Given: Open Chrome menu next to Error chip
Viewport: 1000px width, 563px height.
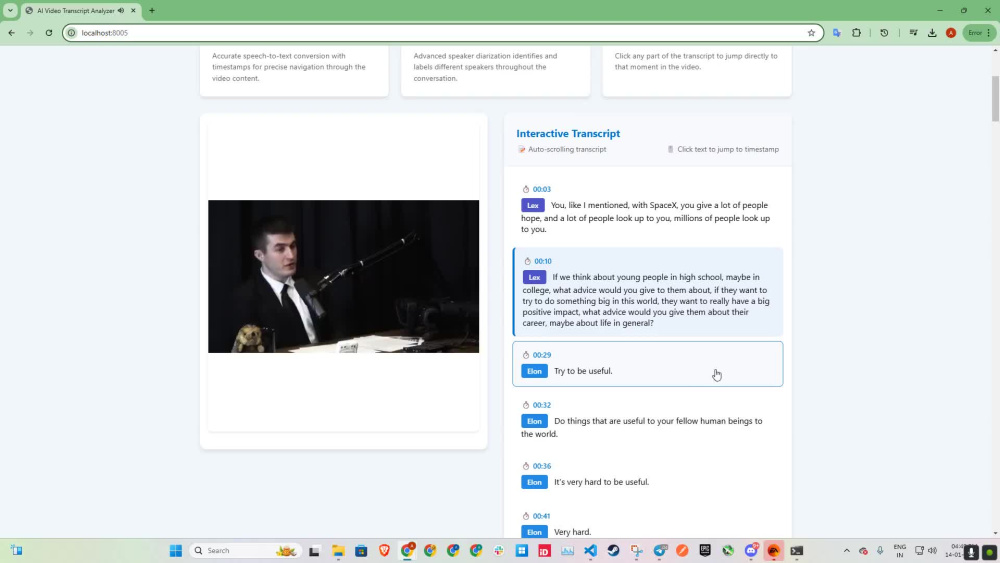Looking at the screenshot, I should coord(989,33).
